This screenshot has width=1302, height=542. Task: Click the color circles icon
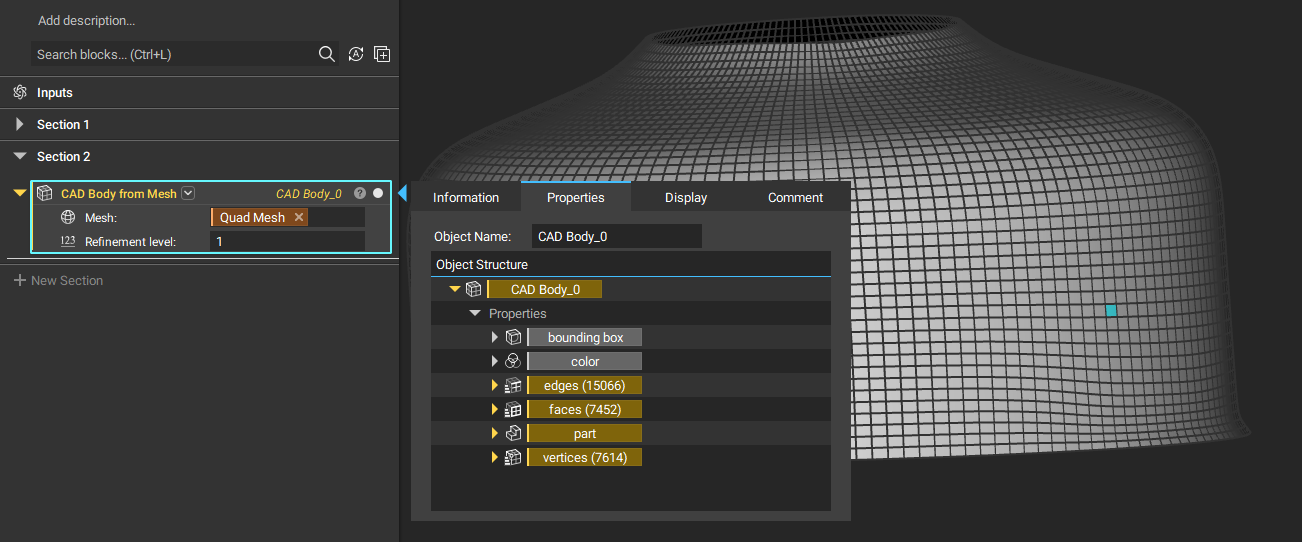coord(513,361)
